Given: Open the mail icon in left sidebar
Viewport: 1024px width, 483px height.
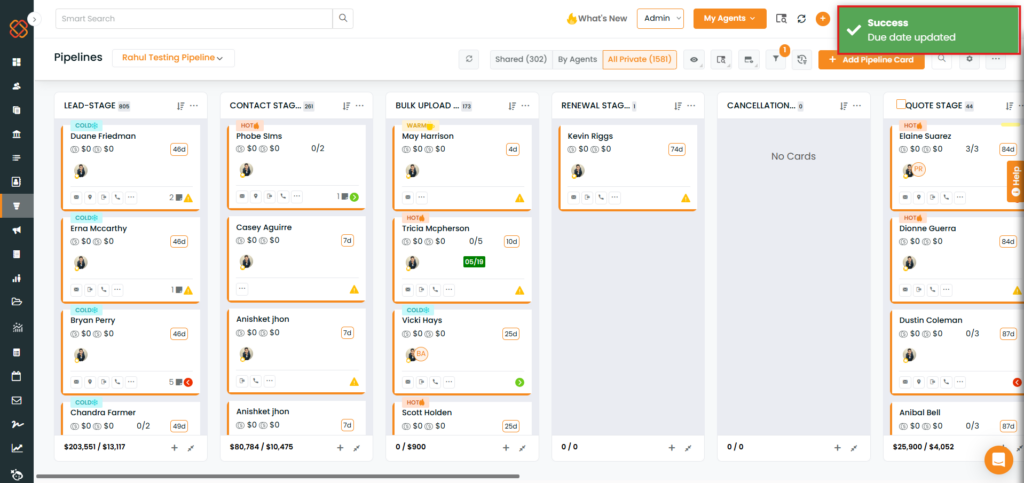Looking at the screenshot, I should click(x=16, y=400).
